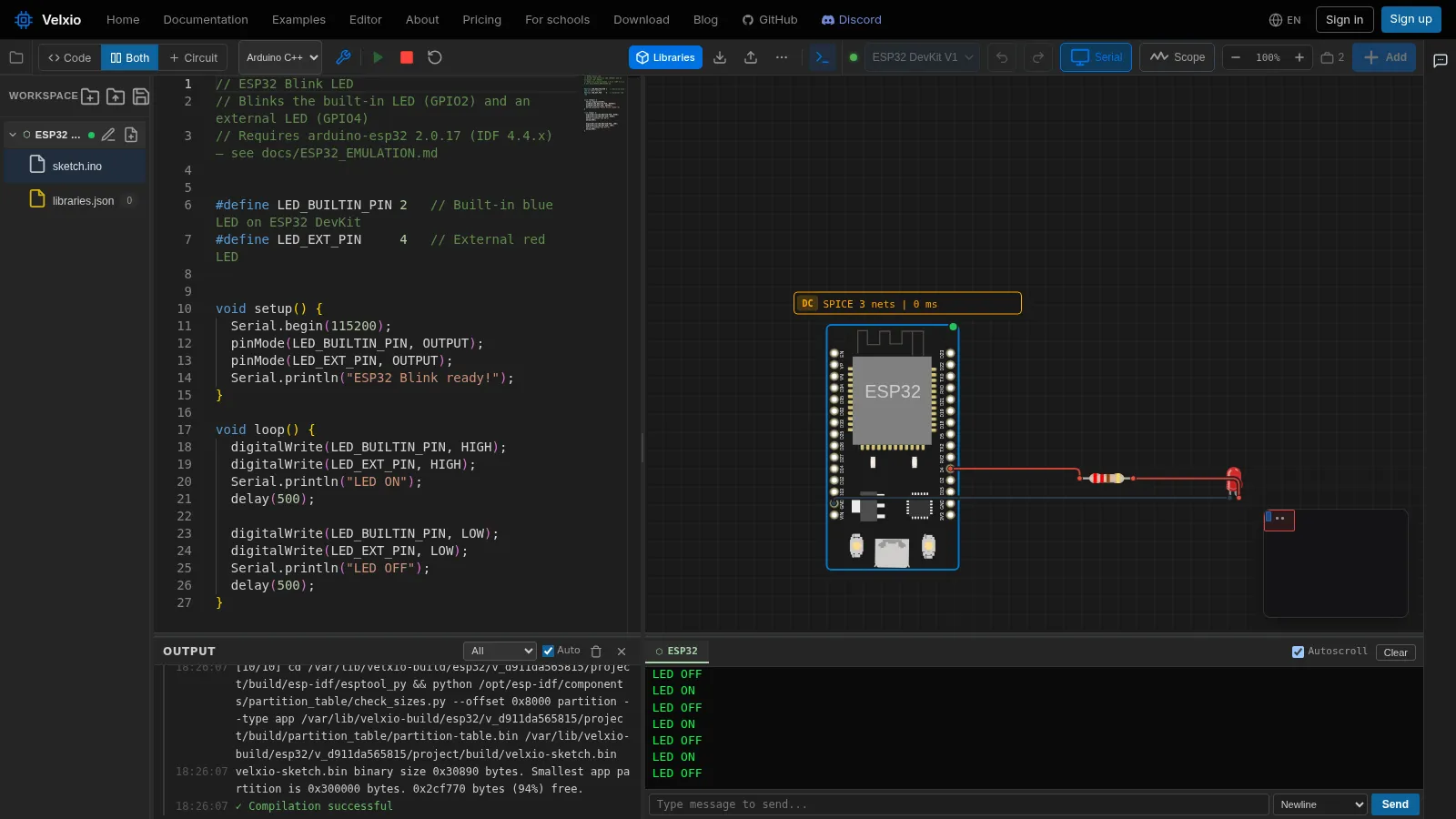
Task: Select the ESP32 board on canvas
Action: tap(893, 448)
